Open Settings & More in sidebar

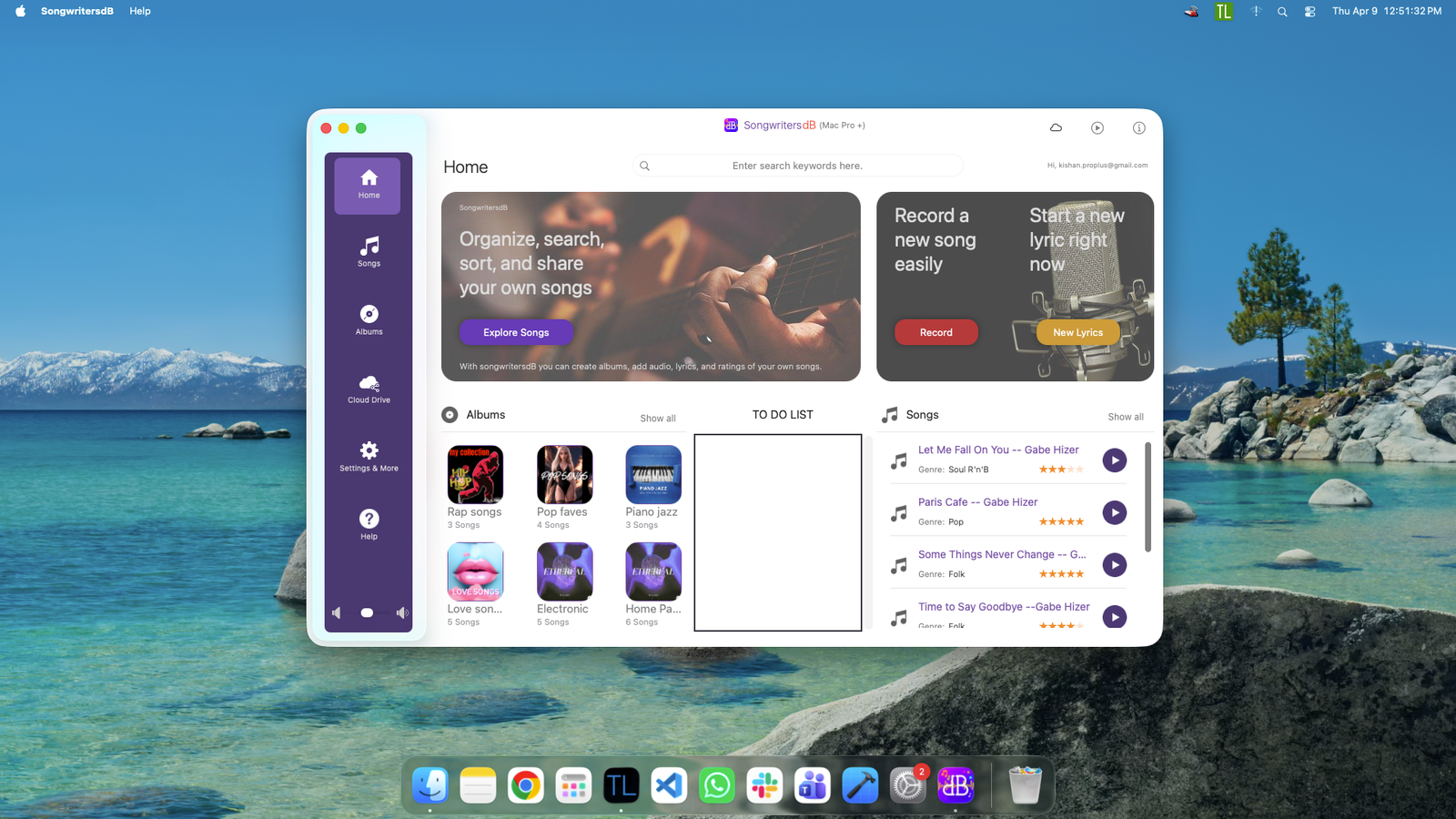[x=369, y=457]
